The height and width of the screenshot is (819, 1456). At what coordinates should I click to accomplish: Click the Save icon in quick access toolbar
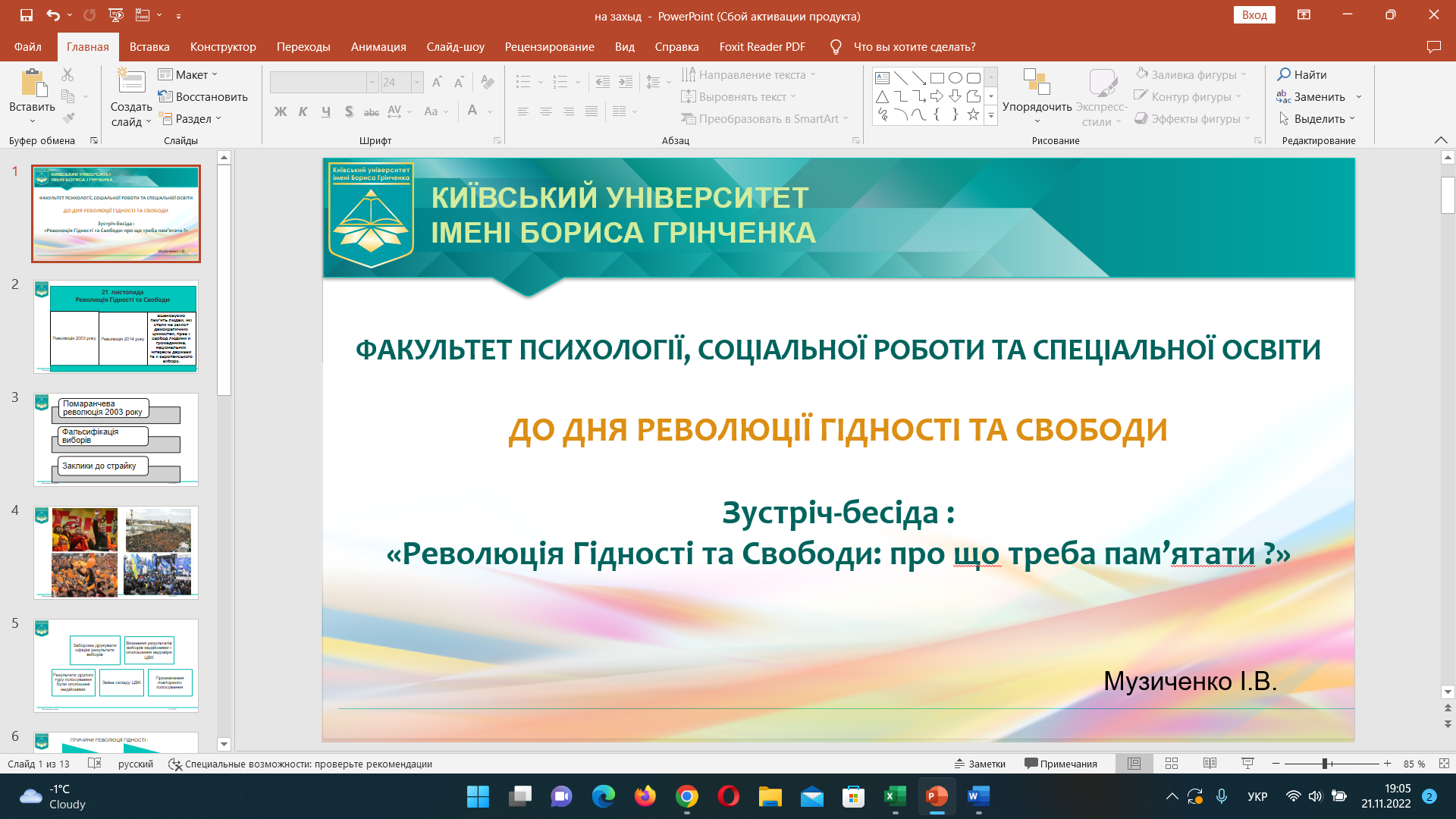pos(27,15)
